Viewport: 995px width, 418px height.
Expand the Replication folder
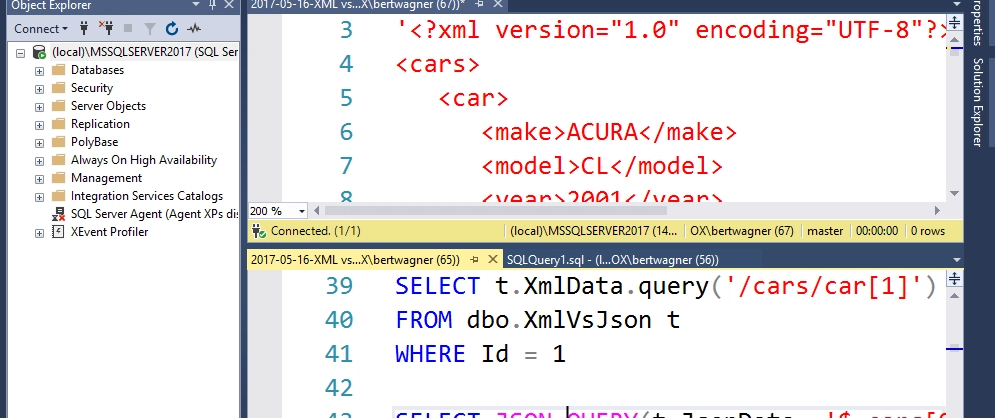pyautogui.click(x=39, y=125)
